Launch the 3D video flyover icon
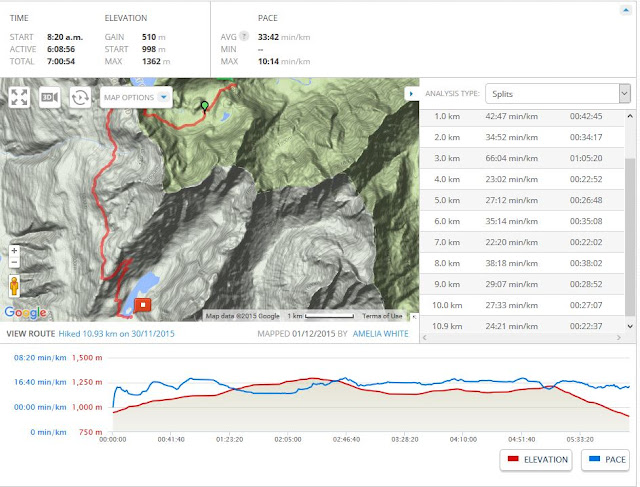Viewport: 640px width, 487px height. (49, 97)
